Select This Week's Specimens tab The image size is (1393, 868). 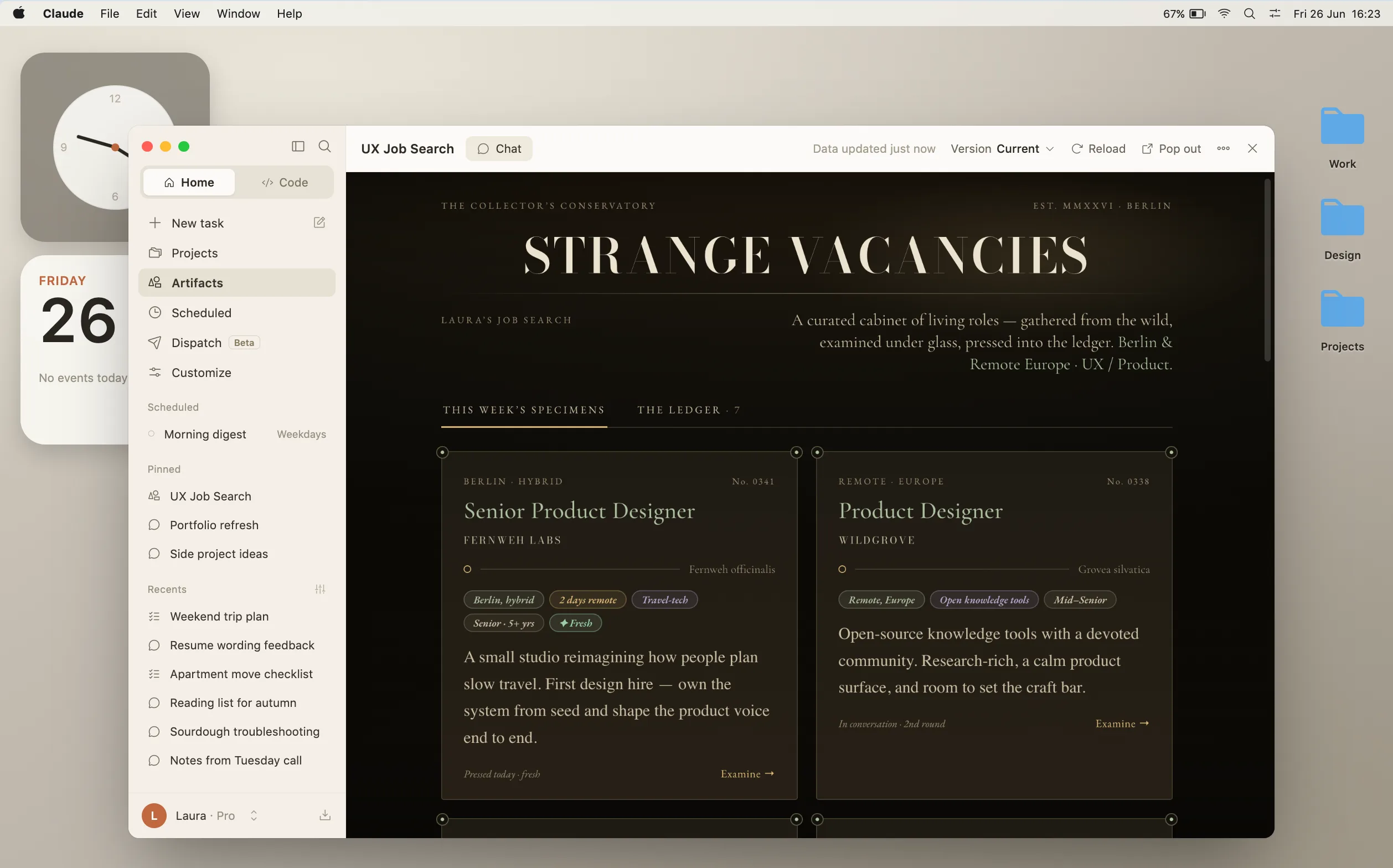point(524,410)
